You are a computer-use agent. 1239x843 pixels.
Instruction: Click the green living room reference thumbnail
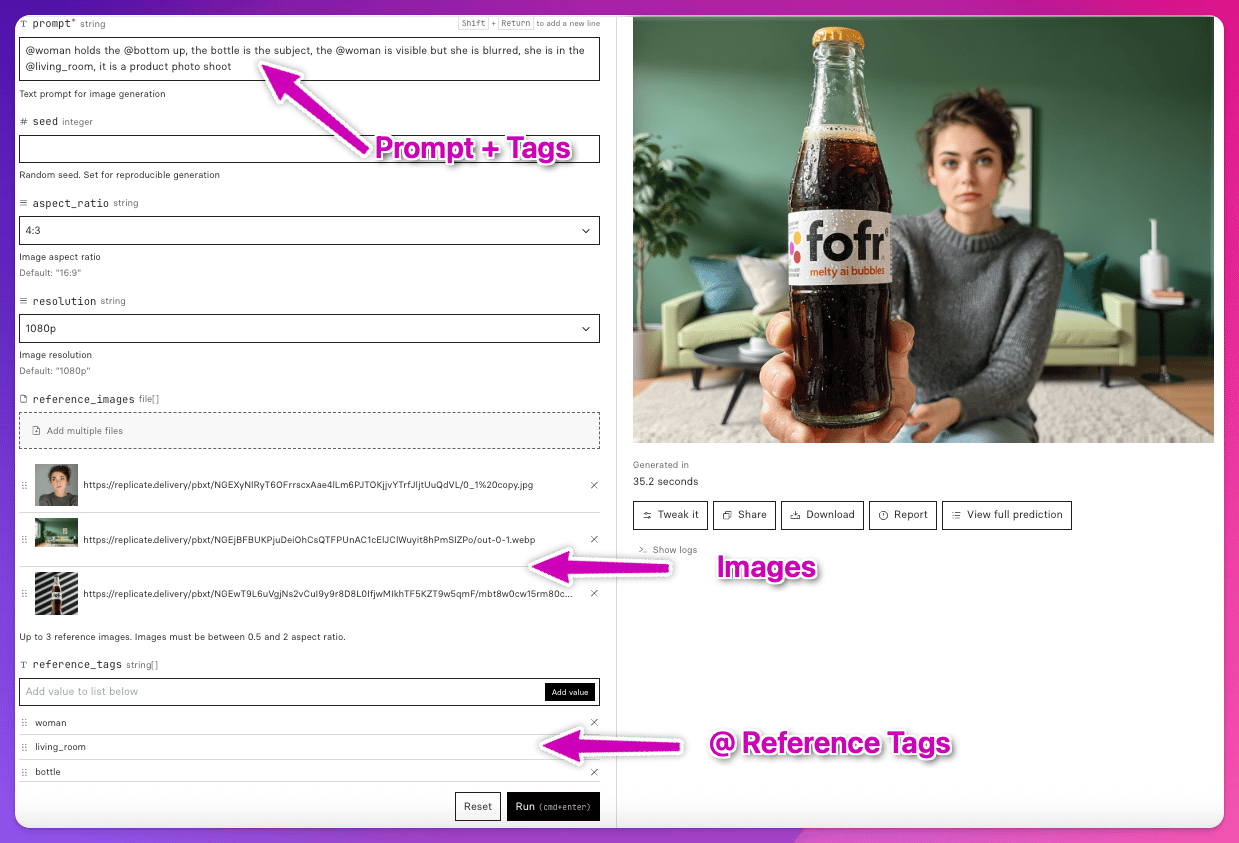[x=56, y=533]
